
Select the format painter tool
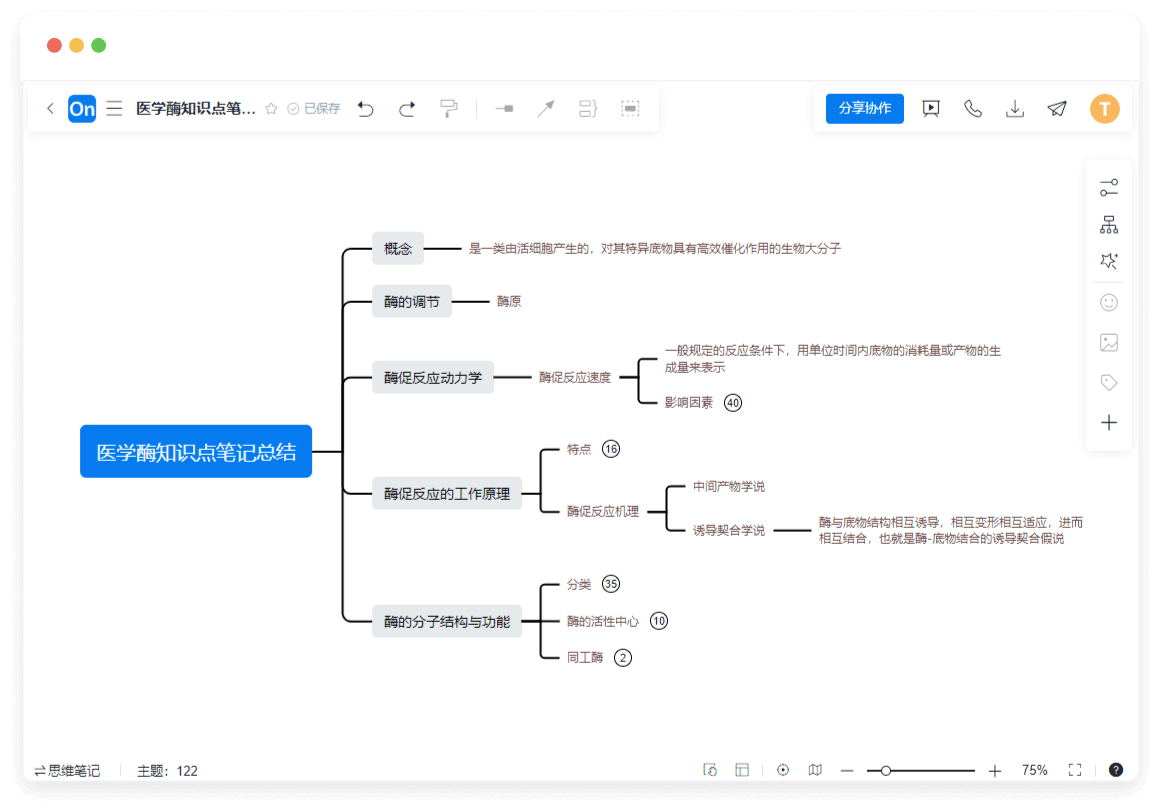point(449,109)
